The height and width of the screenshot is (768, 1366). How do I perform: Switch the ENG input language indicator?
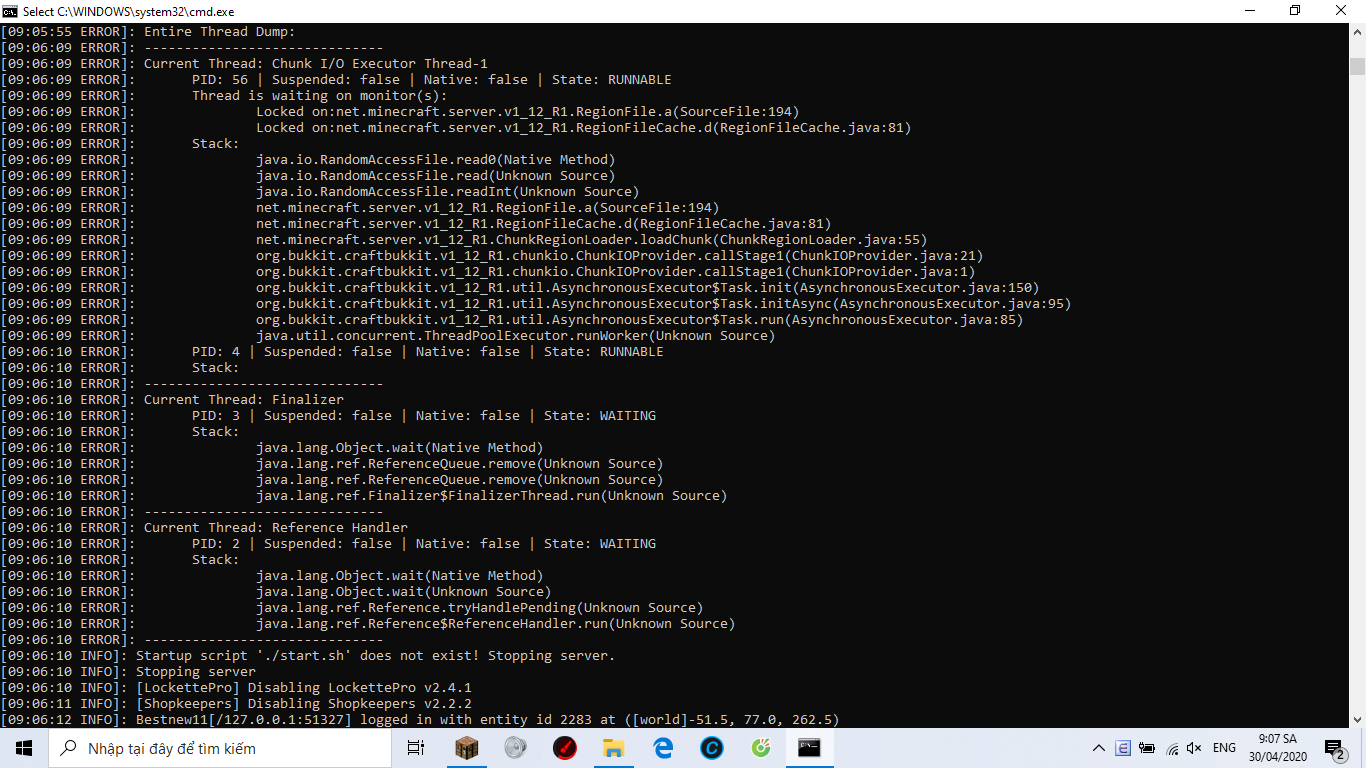tap(1224, 748)
